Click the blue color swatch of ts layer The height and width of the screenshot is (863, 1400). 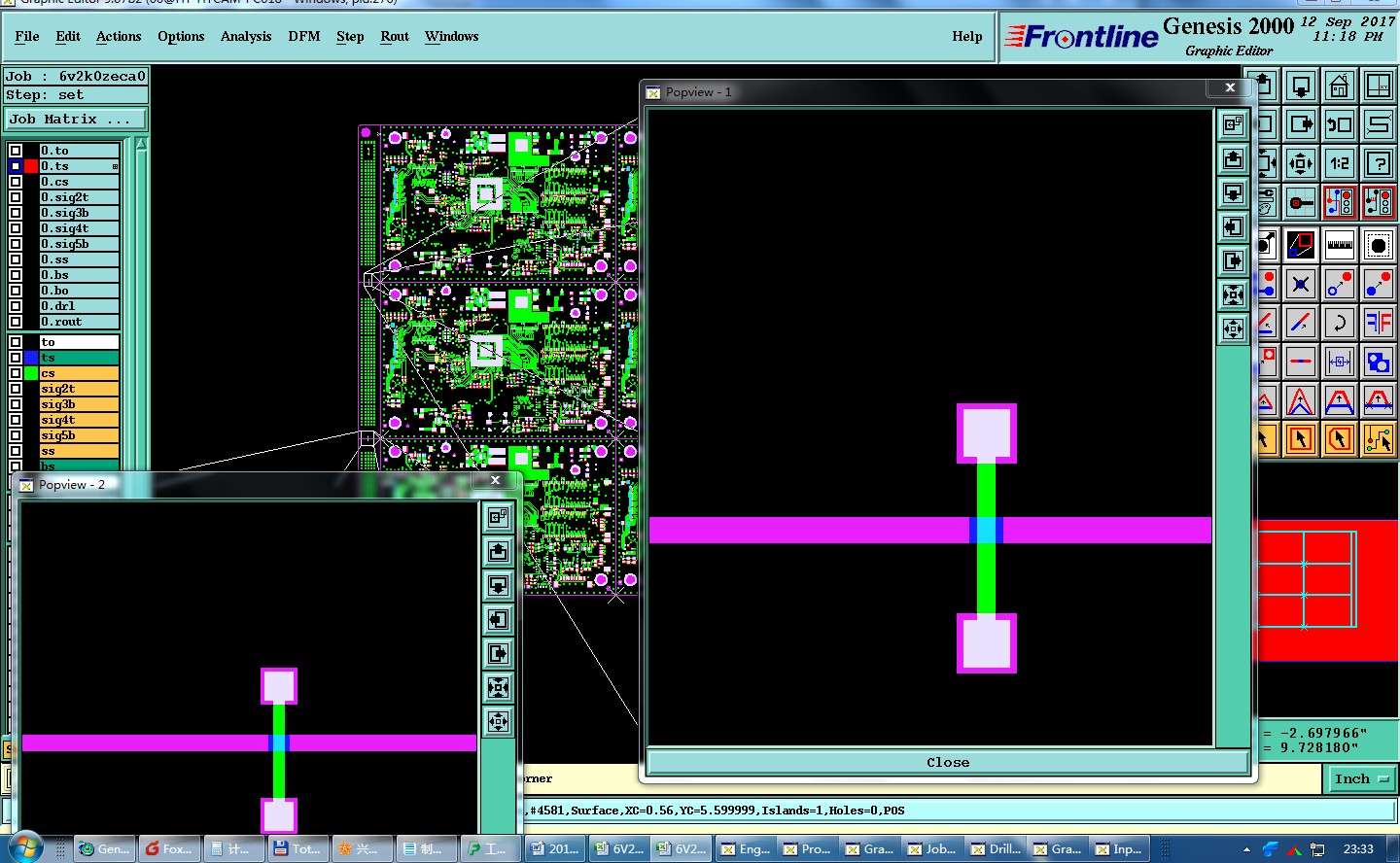31,358
